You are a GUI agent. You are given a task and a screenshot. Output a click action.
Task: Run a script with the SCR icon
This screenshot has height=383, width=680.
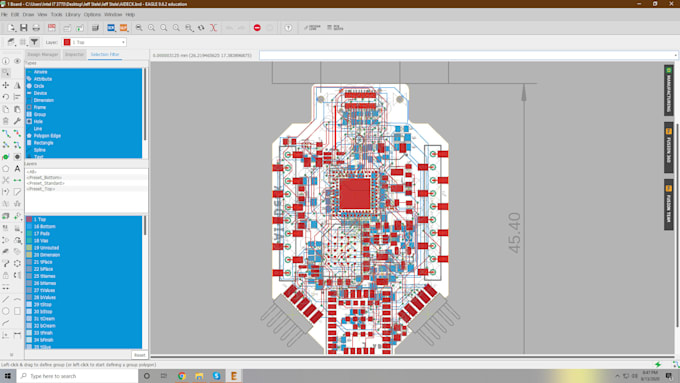coord(111,28)
